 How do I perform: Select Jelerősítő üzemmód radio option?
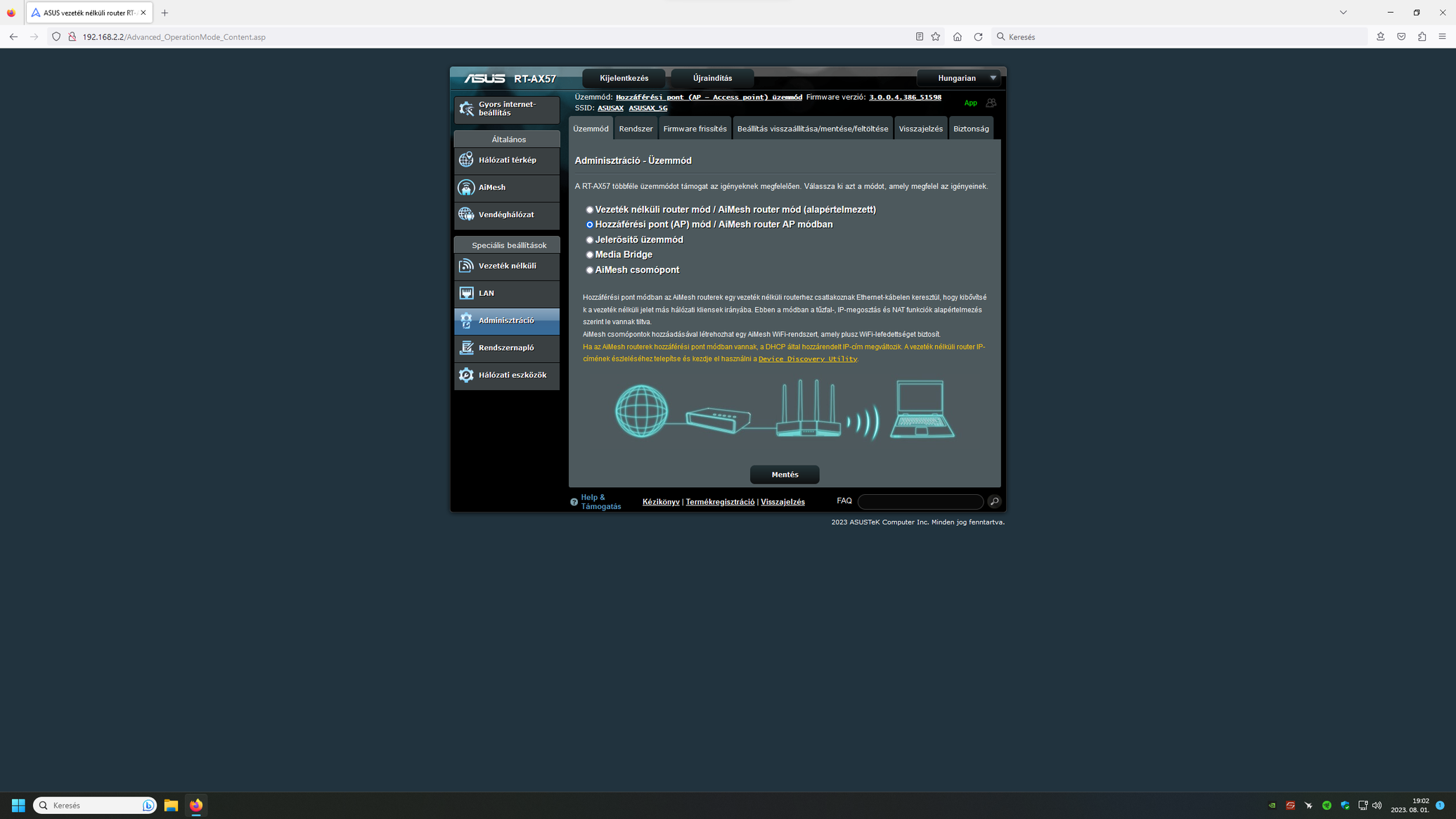pos(590,240)
